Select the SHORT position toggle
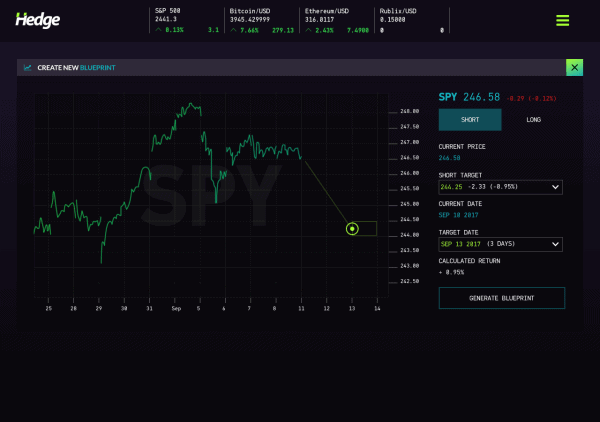The height and width of the screenshot is (422, 600). point(470,120)
